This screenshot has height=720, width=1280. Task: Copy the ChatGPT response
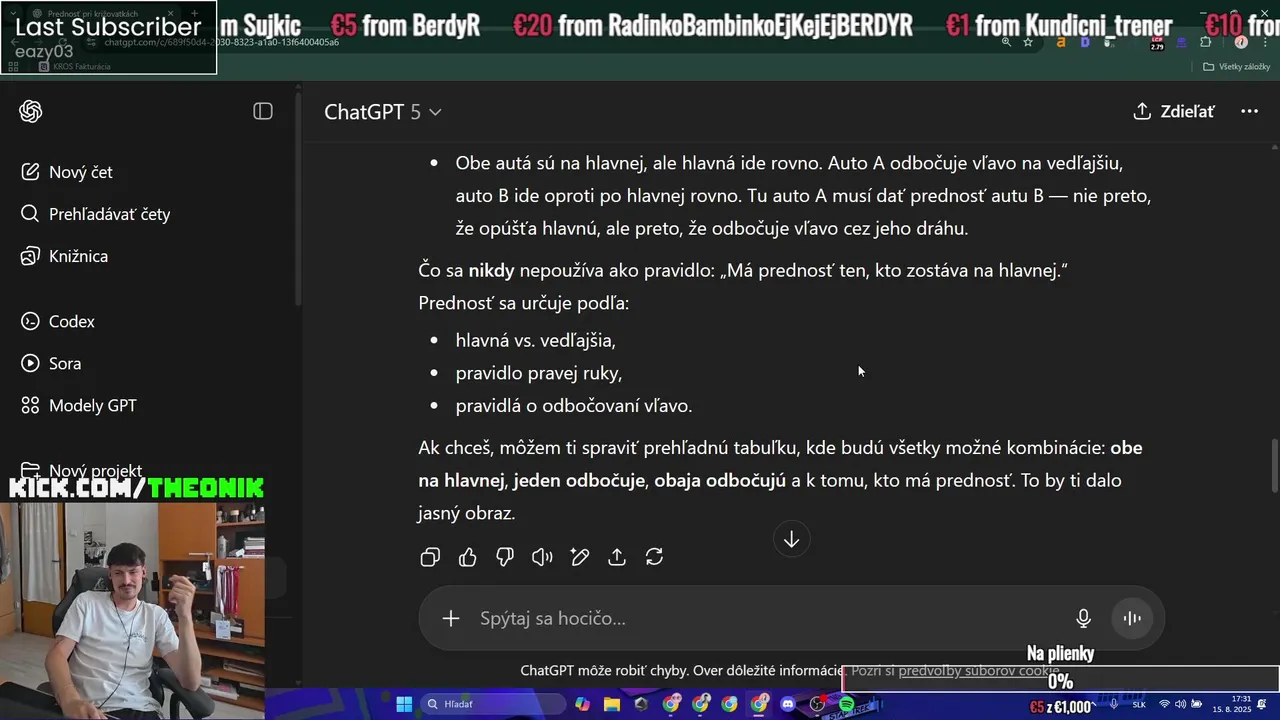430,557
